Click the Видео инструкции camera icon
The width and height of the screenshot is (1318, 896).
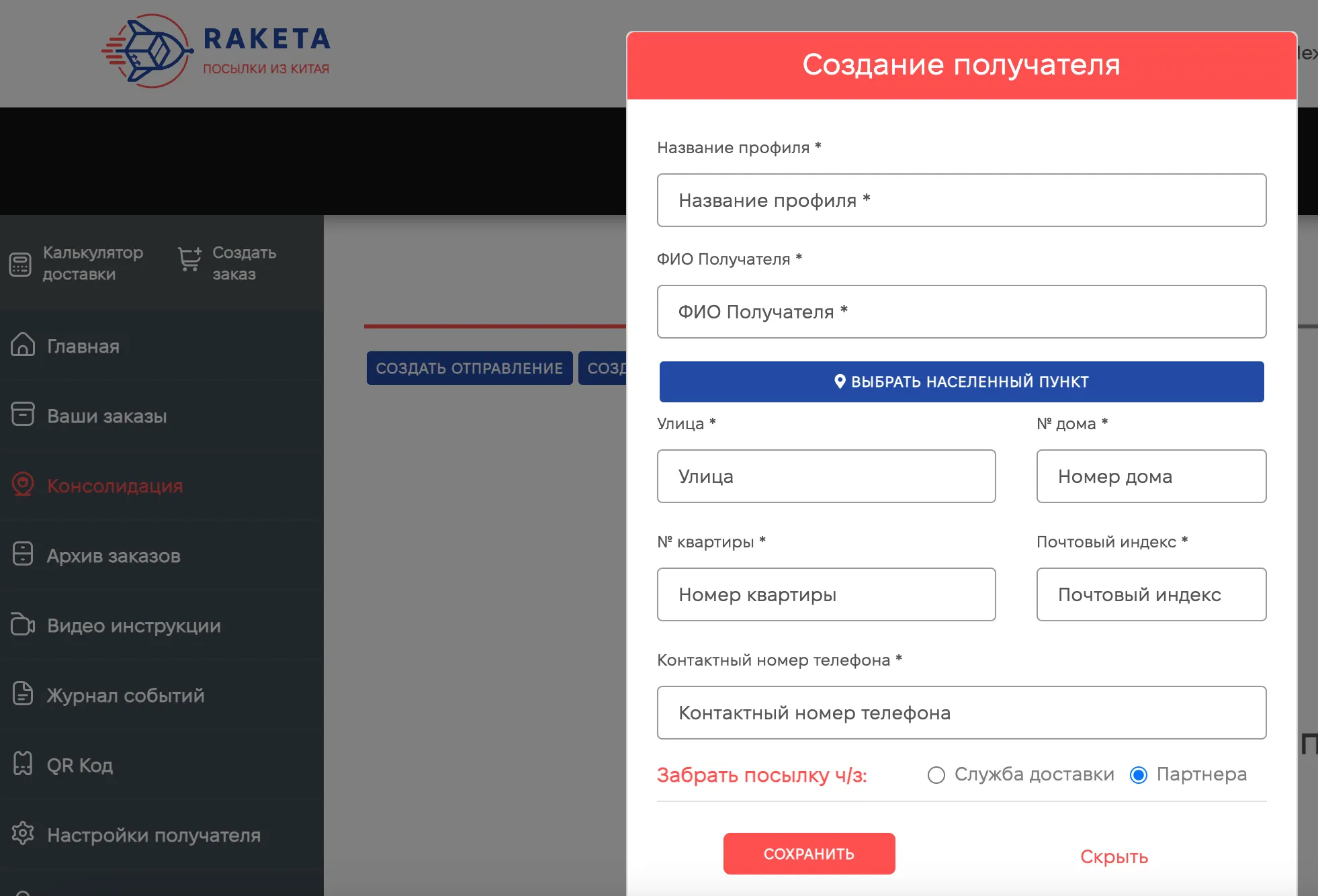(x=23, y=625)
